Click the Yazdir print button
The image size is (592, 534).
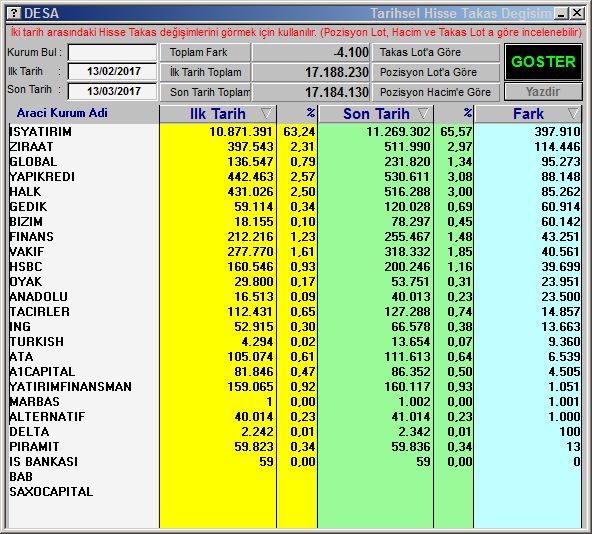[543, 92]
